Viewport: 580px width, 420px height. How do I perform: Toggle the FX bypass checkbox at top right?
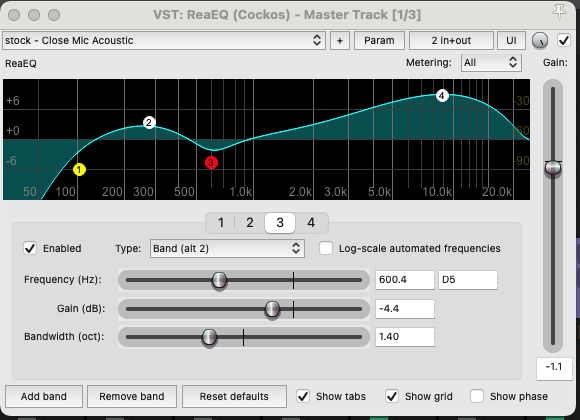click(564, 40)
